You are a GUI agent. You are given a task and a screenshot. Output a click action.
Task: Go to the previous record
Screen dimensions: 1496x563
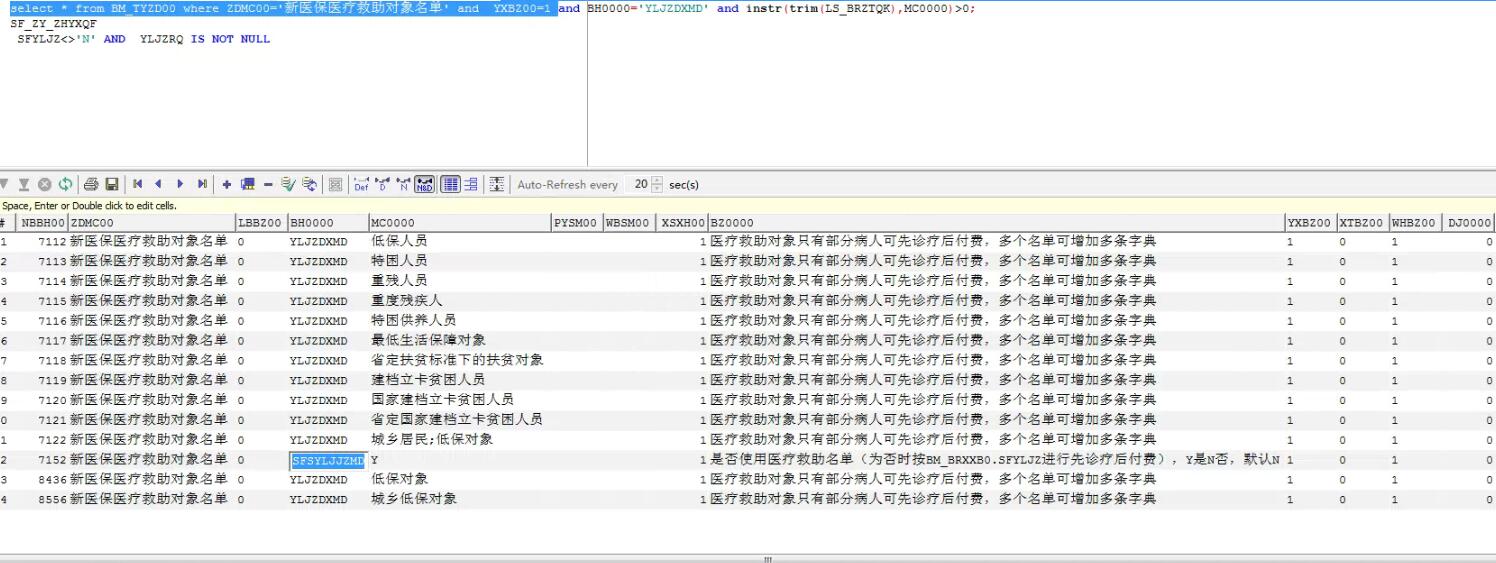point(158,185)
